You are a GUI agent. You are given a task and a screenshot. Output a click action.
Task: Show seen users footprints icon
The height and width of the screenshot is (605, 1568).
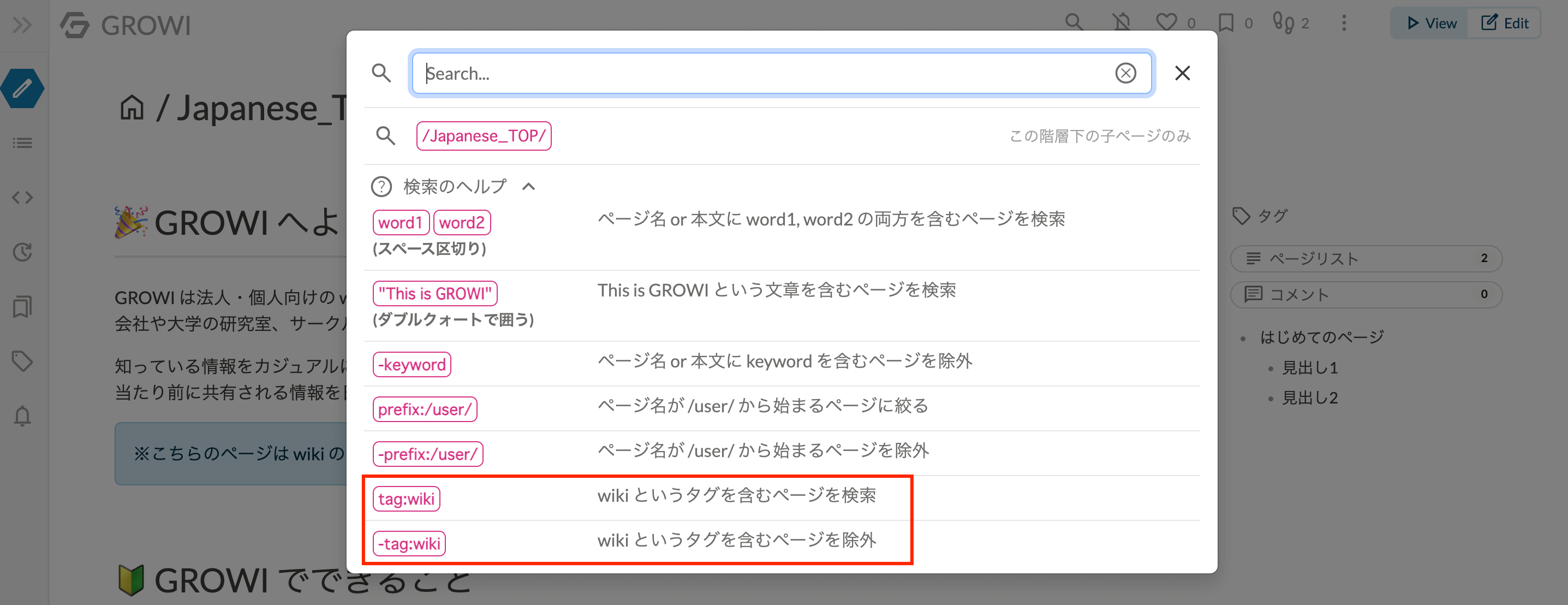(x=1283, y=23)
